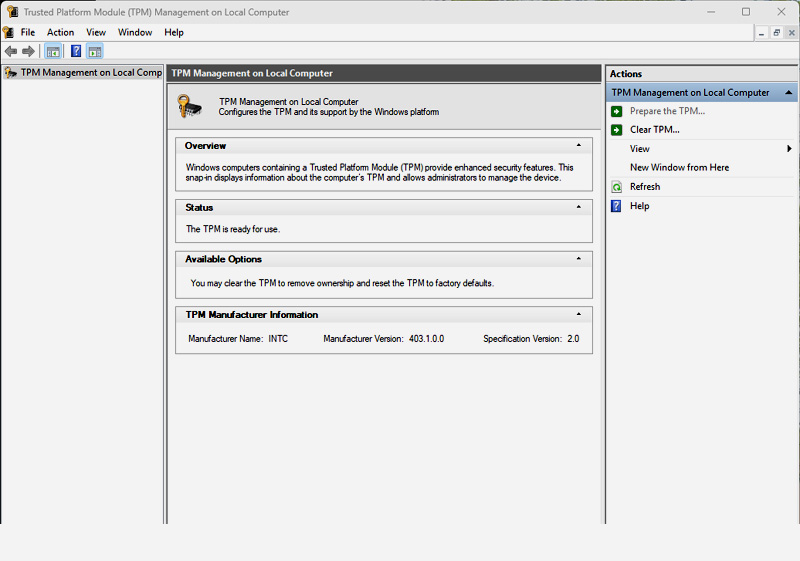Toggle the Show/Hide Action Pane toolbar icon
The image size is (800, 561).
tap(95, 51)
